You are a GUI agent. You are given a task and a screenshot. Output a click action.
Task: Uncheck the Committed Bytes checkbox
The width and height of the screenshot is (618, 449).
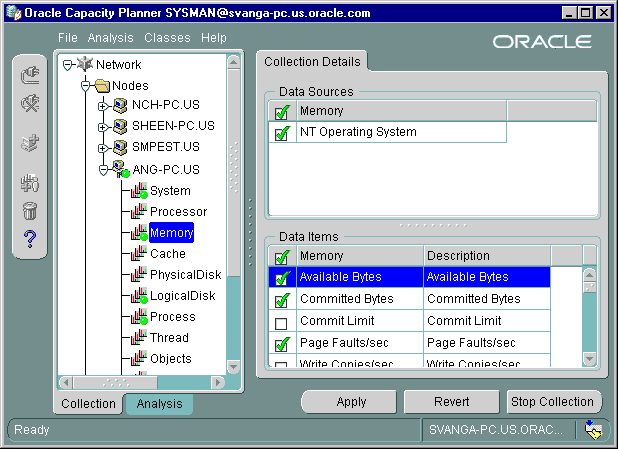(x=281, y=299)
